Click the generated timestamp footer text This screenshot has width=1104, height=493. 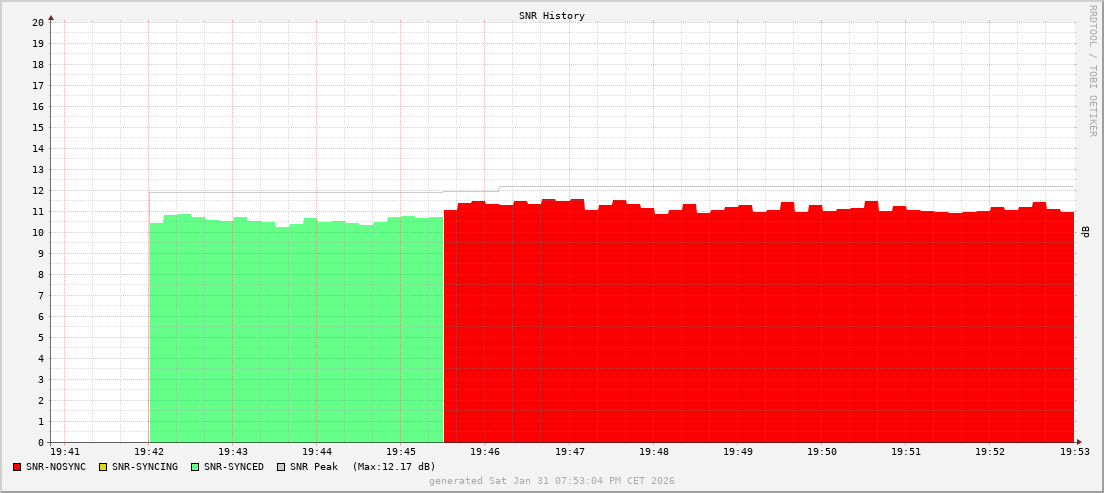pos(552,481)
